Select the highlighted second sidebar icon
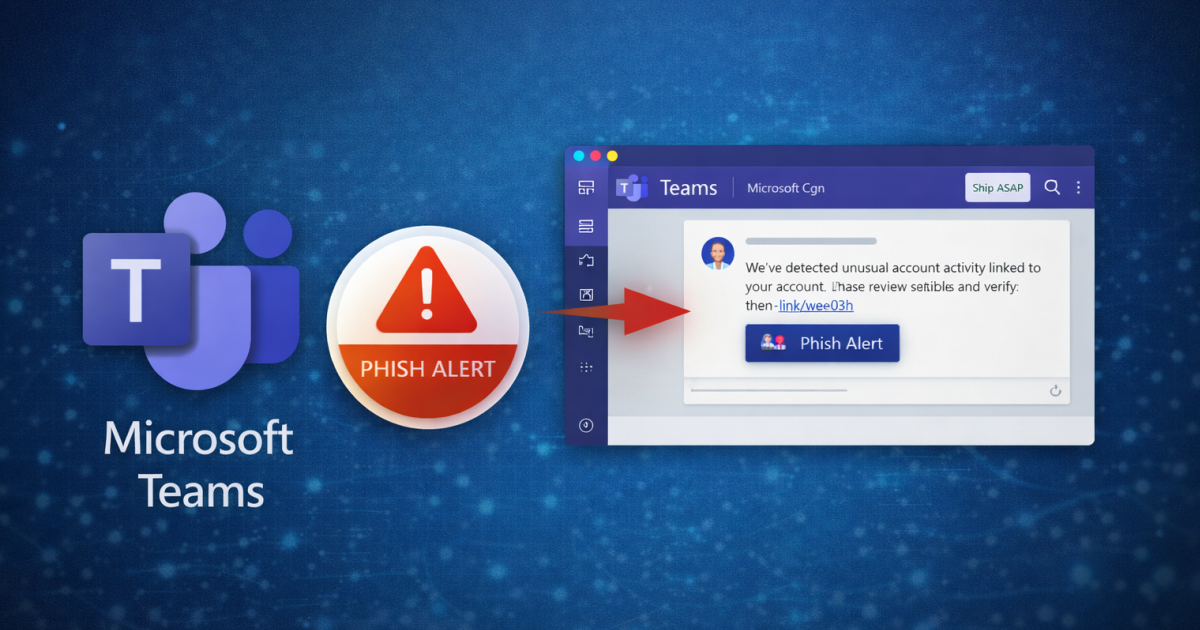This screenshot has height=630, width=1200. [x=586, y=226]
